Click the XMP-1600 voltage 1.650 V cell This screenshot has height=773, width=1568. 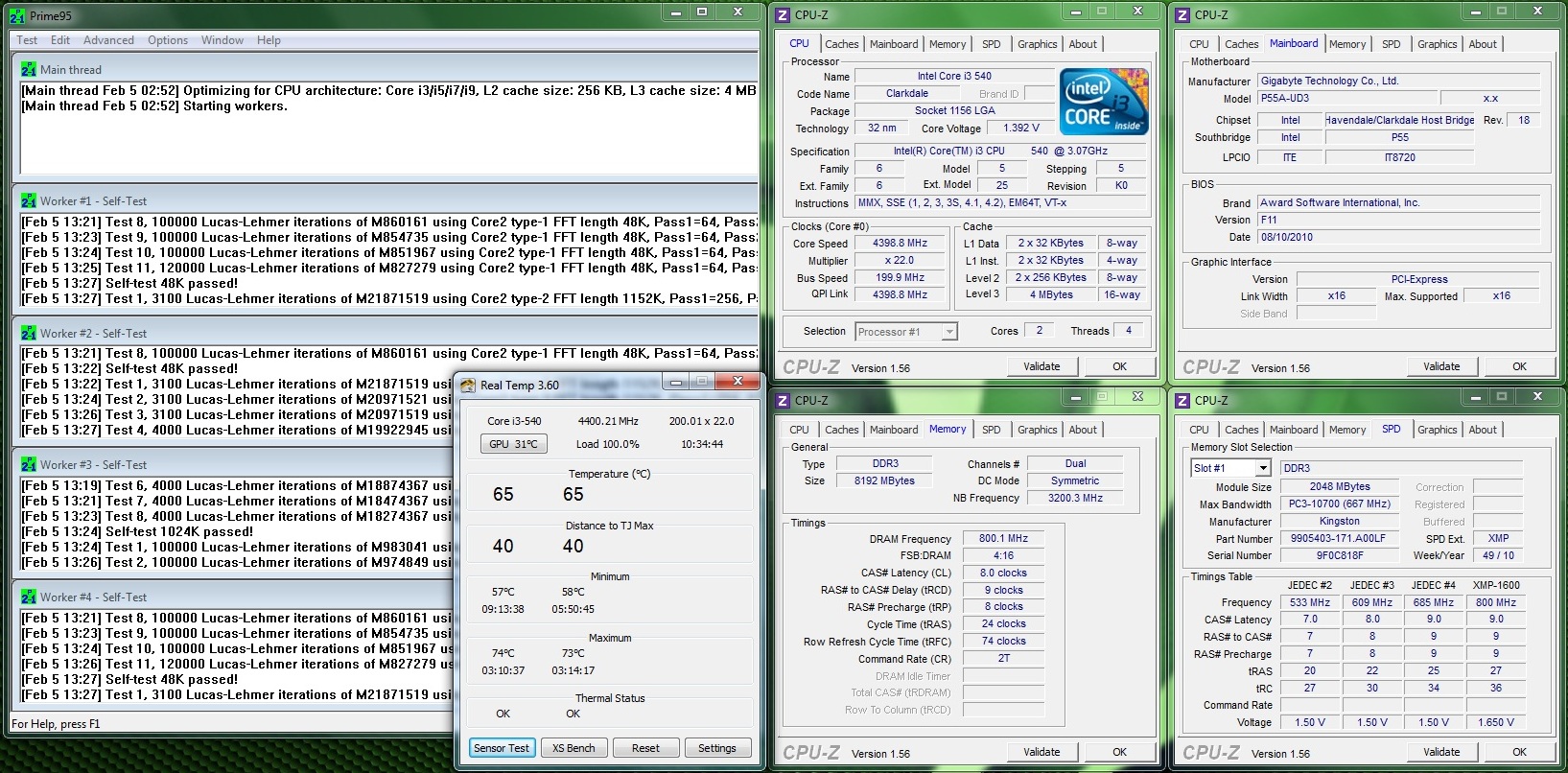point(1496,723)
